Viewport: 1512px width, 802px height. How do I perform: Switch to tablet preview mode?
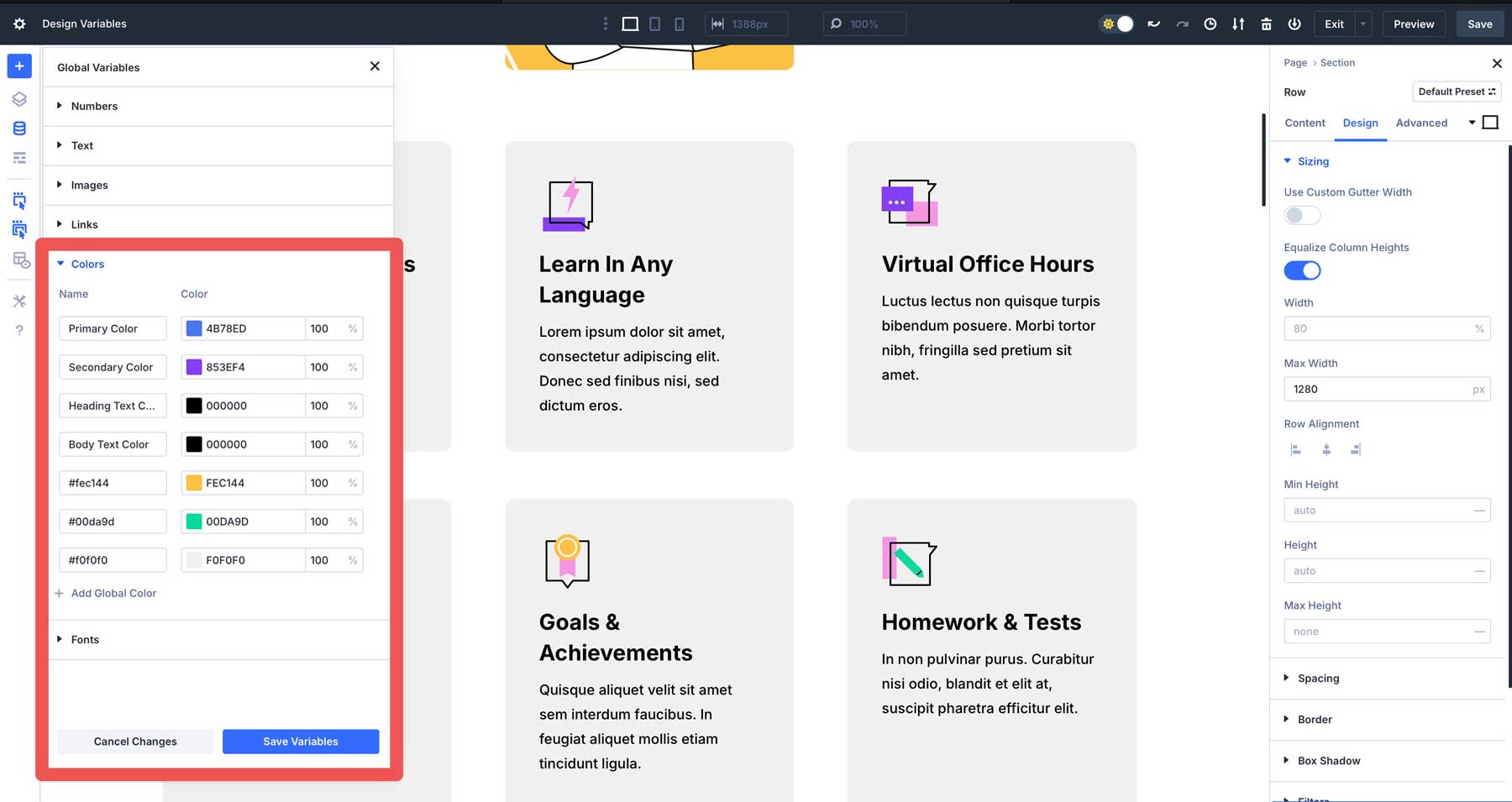click(x=654, y=24)
